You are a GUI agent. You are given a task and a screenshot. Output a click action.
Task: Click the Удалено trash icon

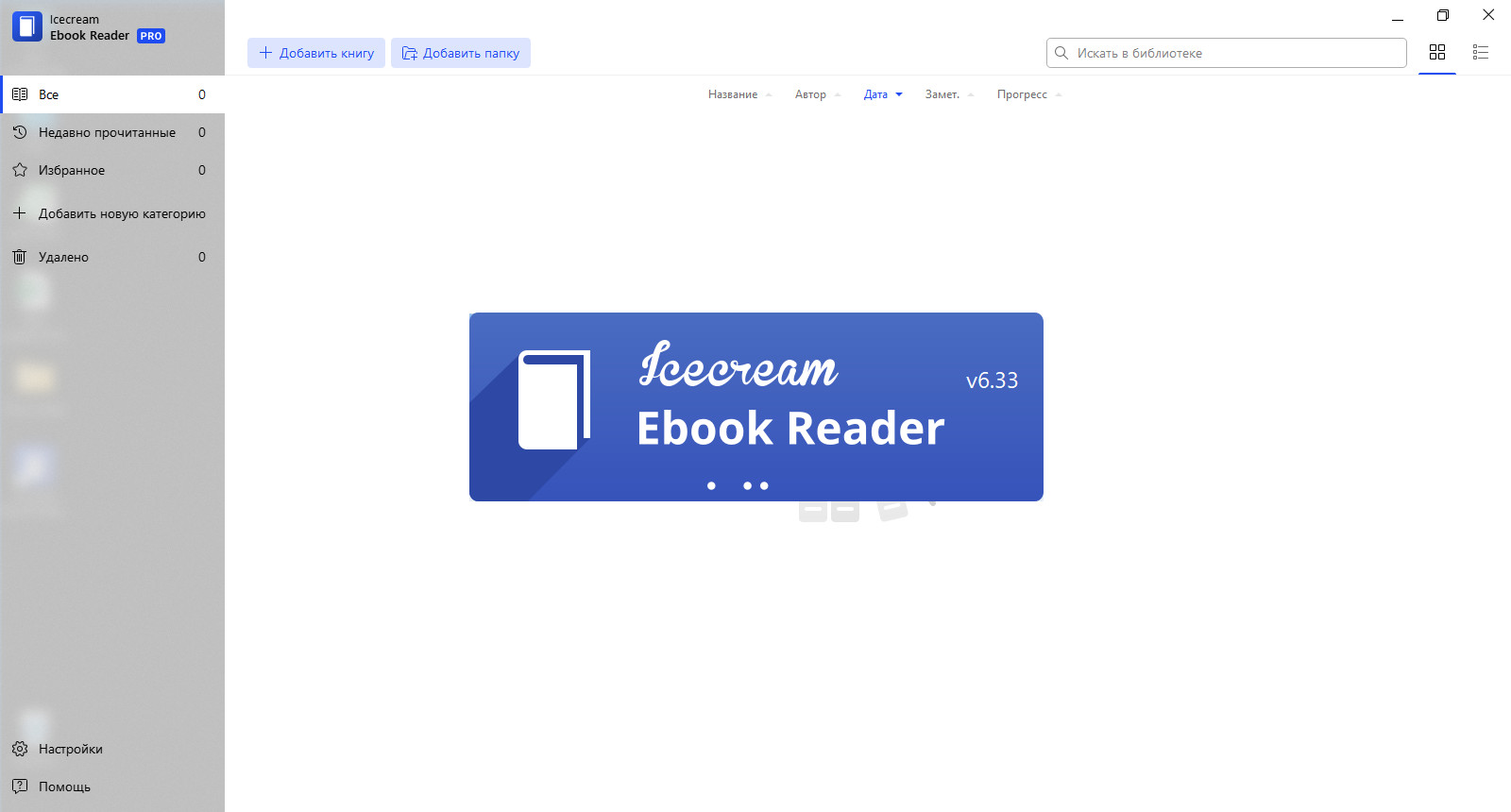[20, 257]
